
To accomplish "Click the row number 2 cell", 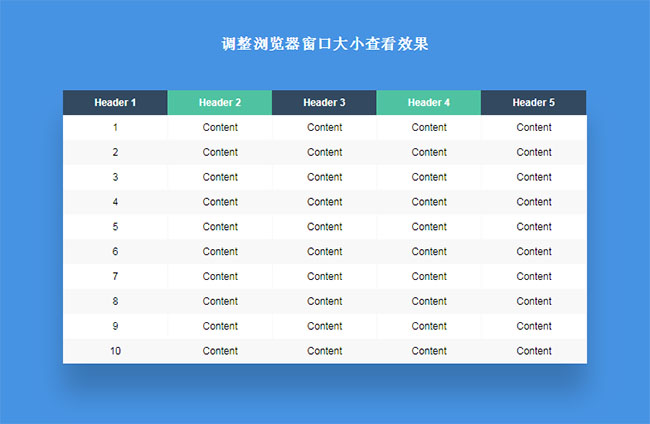I will click(x=115, y=152).
